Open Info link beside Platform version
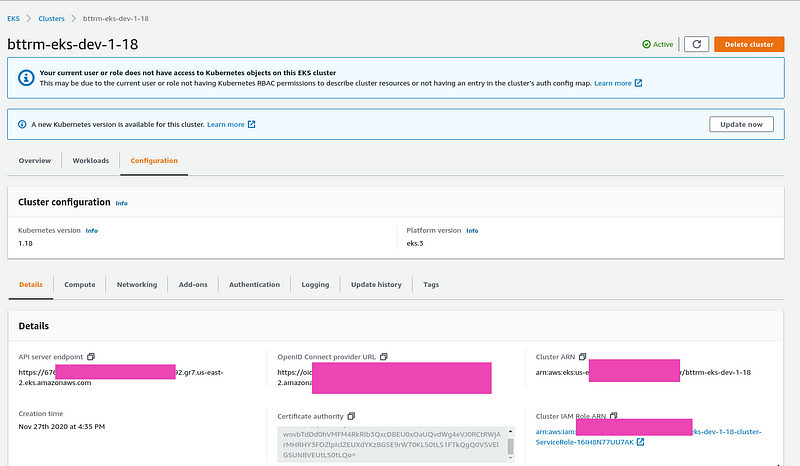Screen dimensions: 800x466 tap(472, 231)
